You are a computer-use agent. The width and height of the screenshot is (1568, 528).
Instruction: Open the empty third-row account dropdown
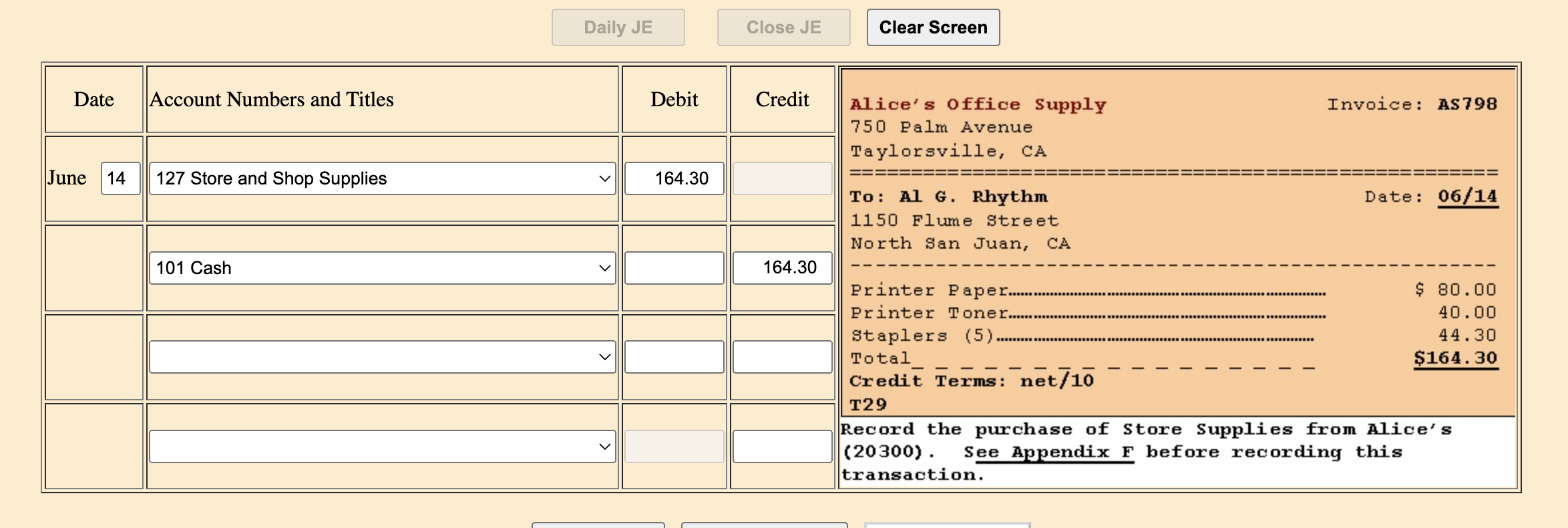382,357
